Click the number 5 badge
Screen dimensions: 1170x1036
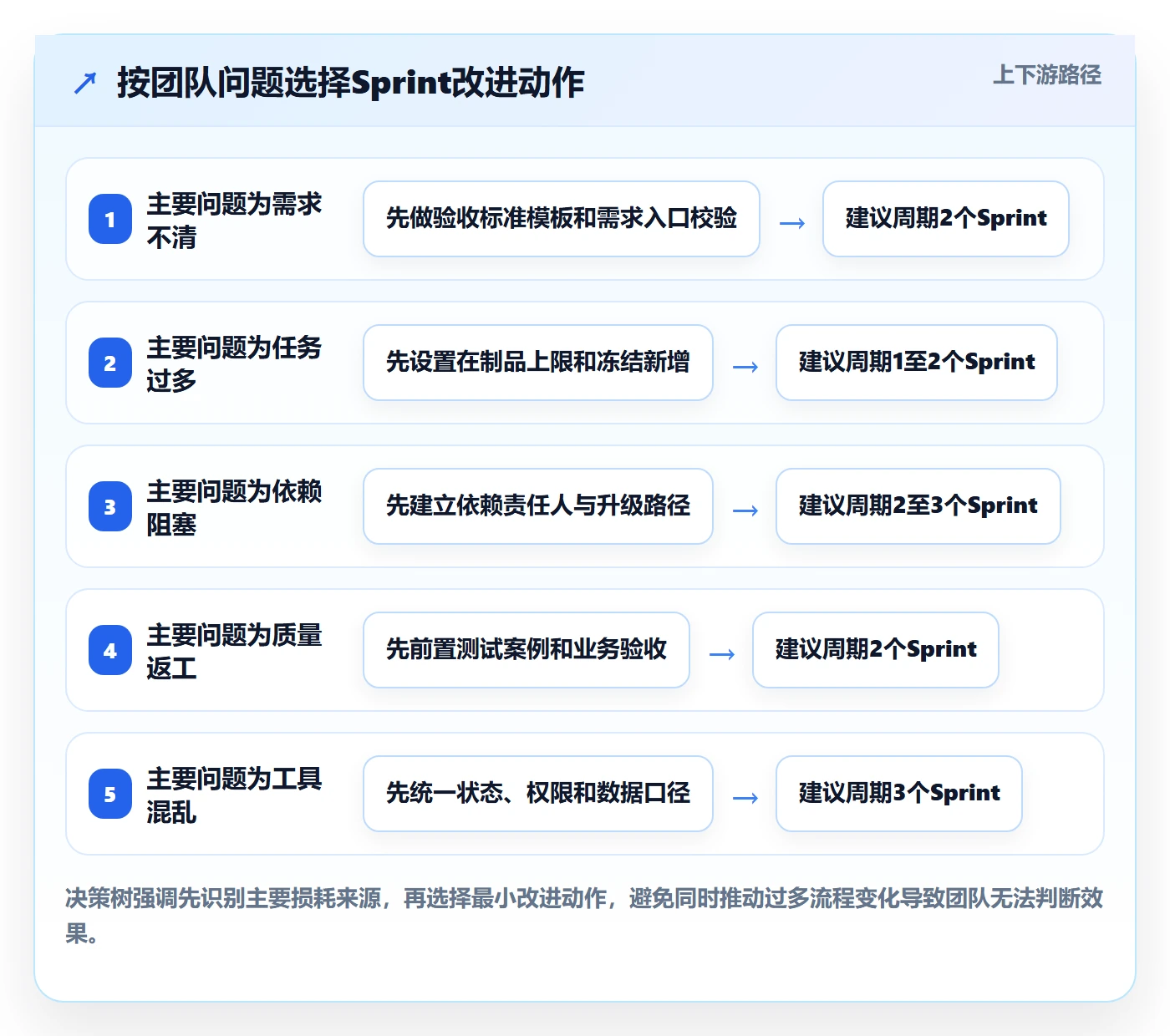click(x=110, y=794)
